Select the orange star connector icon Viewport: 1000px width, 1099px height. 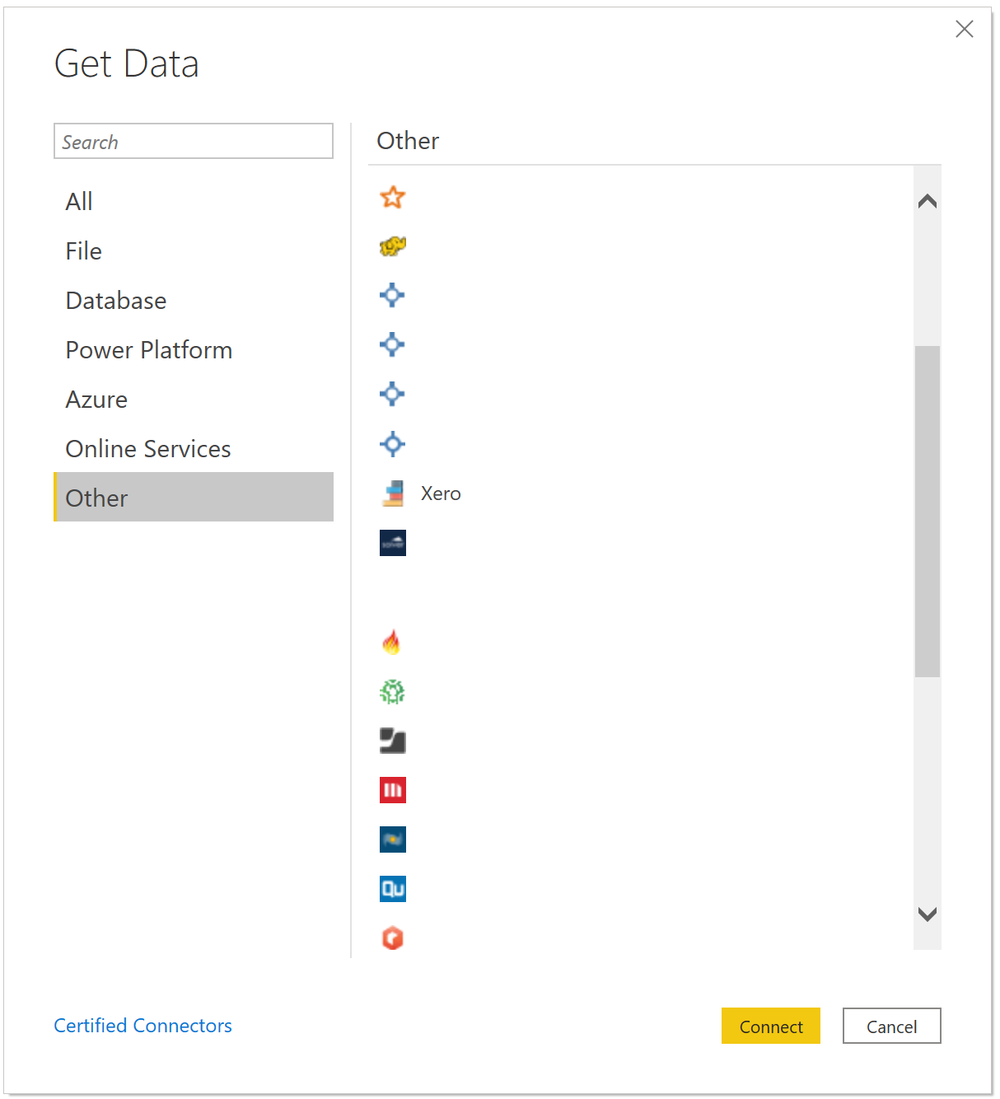[x=392, y=197]
